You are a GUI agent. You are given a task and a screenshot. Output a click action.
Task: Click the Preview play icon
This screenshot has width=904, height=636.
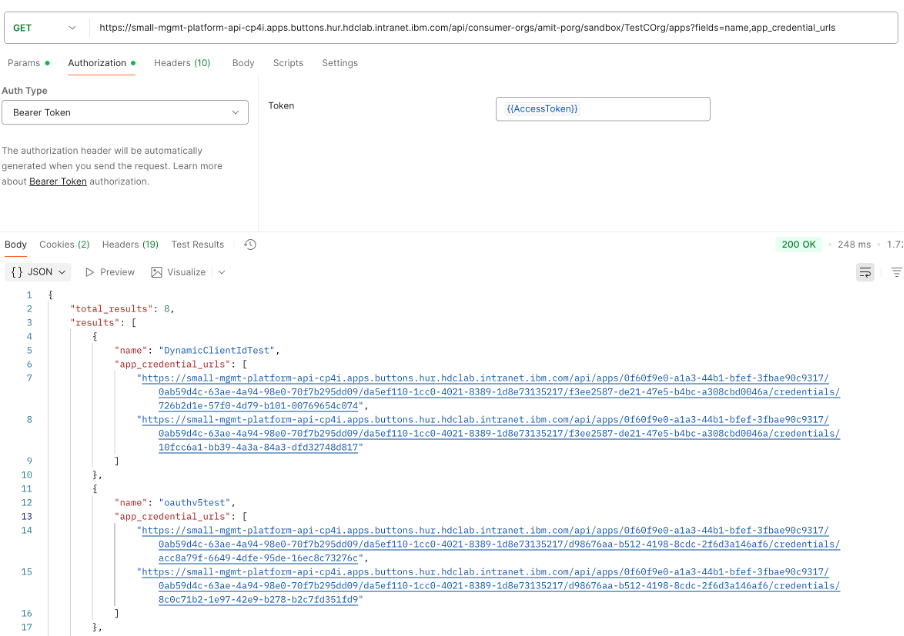click(90, 272)
